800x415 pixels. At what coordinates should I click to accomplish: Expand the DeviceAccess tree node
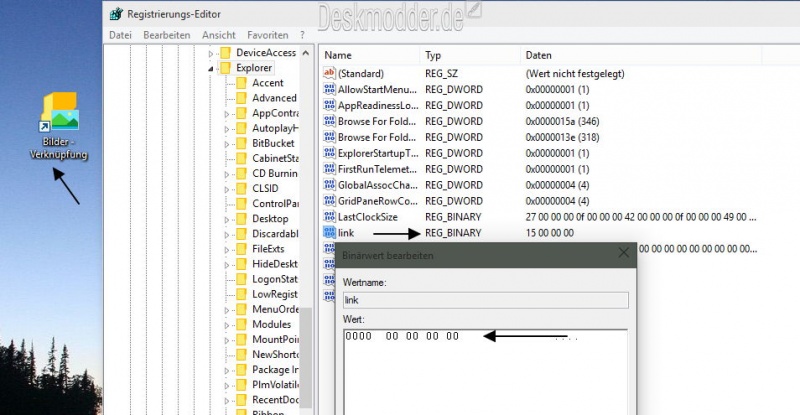point(211,53)
